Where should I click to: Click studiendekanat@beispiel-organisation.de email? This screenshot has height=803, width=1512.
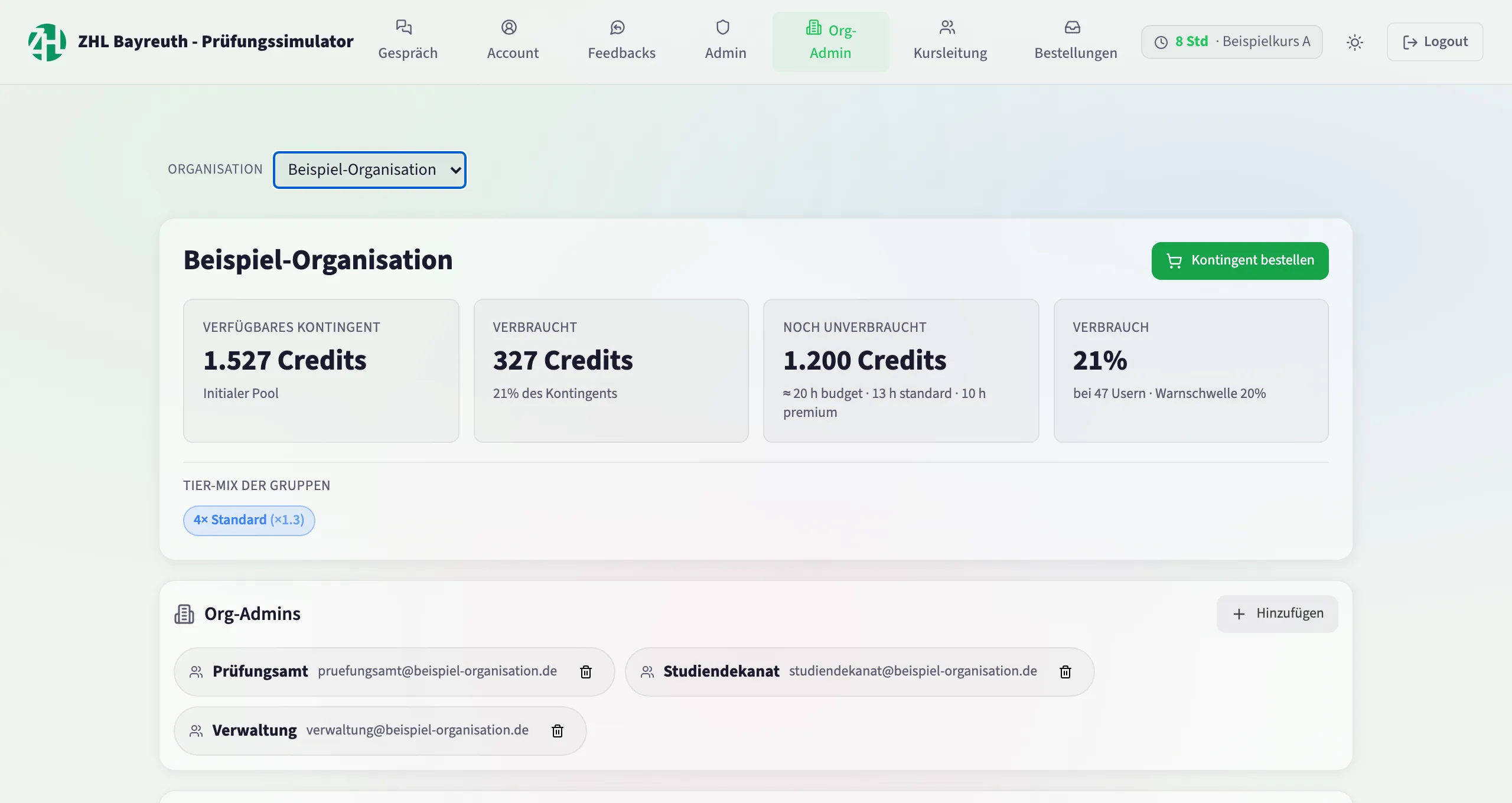tap(913, 671)
